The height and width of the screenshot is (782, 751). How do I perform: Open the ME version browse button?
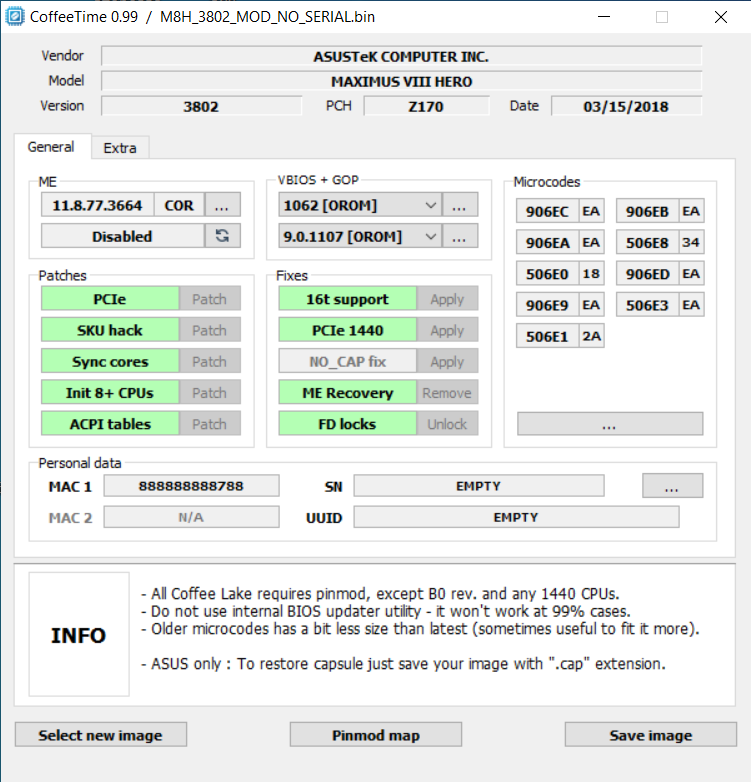coord(222,205)
